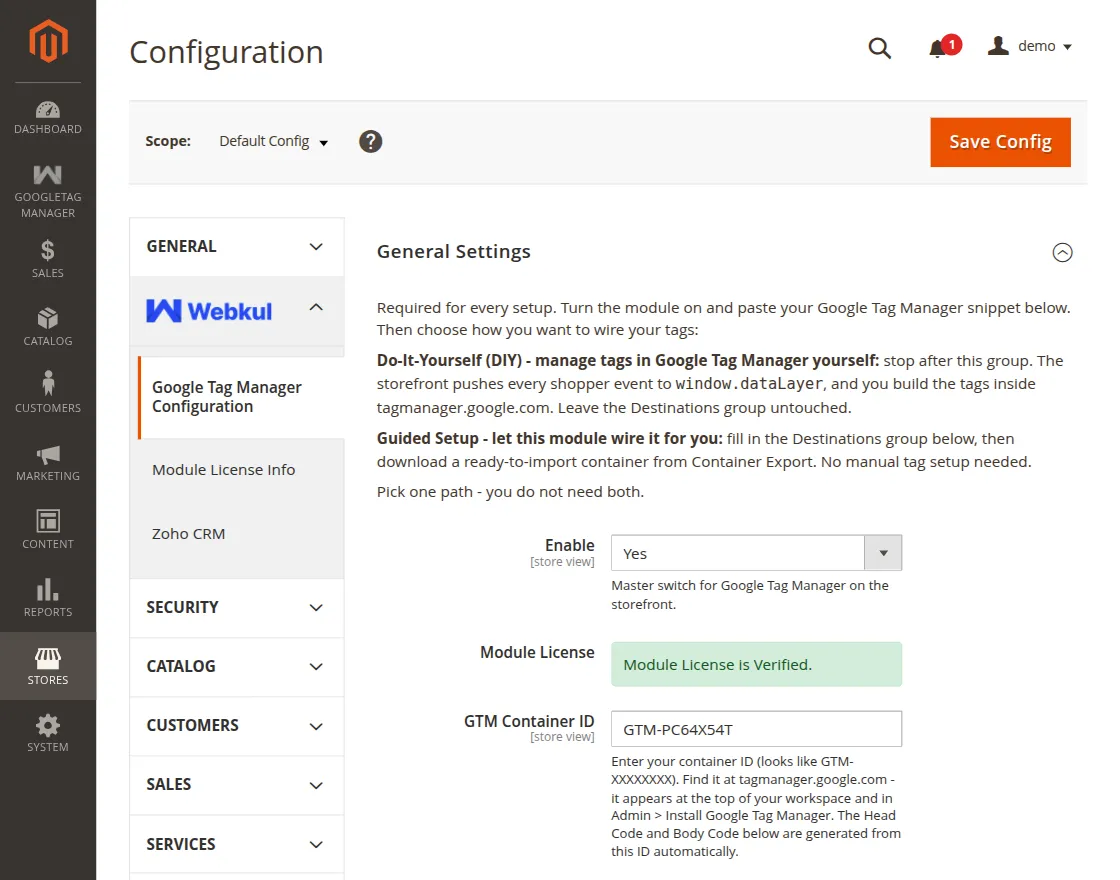Screen dimensions: 1120x880
Task: Click the Enable field label
Action: point(569,545)
